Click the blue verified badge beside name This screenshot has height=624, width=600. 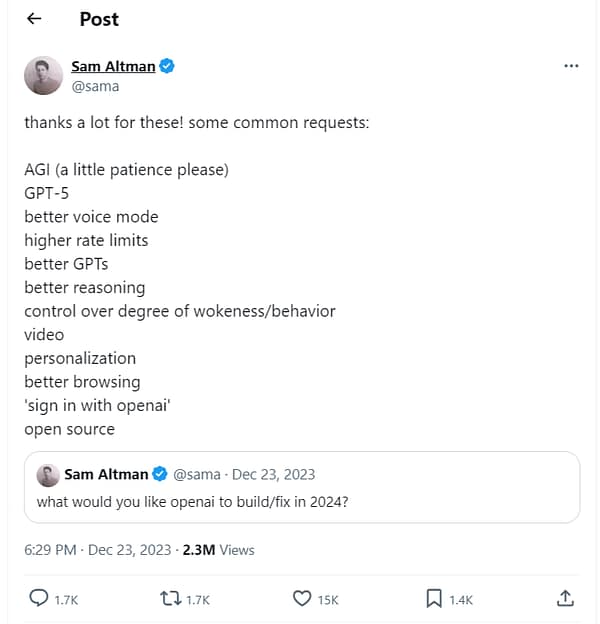pos(168,66)
